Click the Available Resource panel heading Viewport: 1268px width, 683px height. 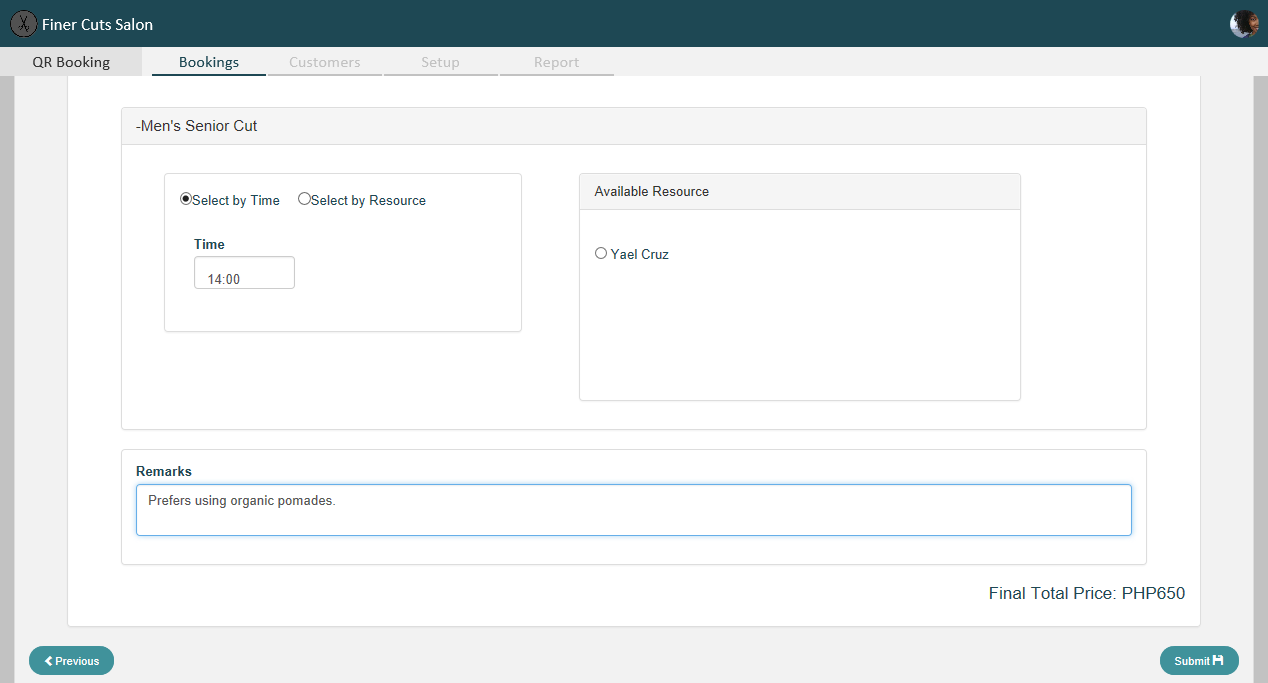800,192
